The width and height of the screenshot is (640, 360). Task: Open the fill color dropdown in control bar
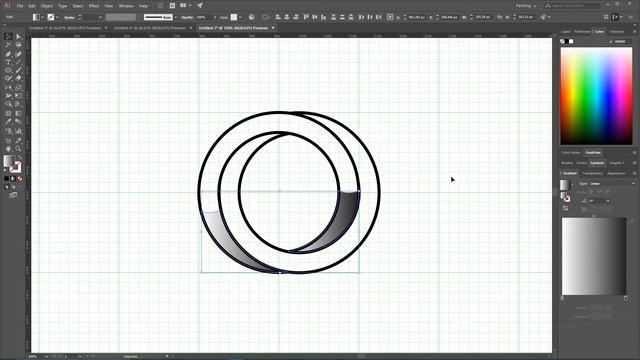pyautogui.click(x=43, y=17)
